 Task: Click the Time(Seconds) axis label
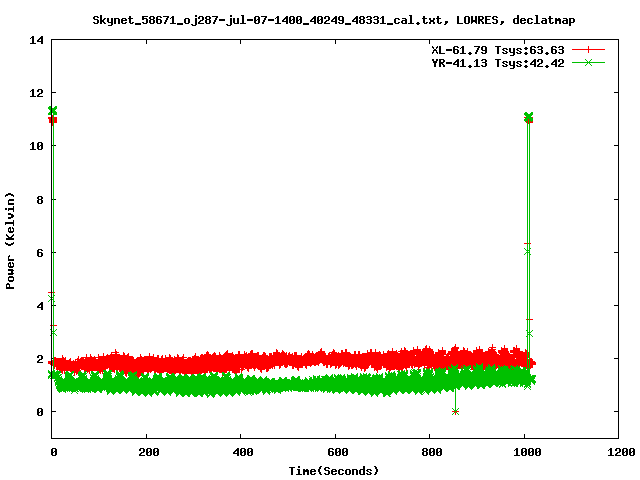333,471
